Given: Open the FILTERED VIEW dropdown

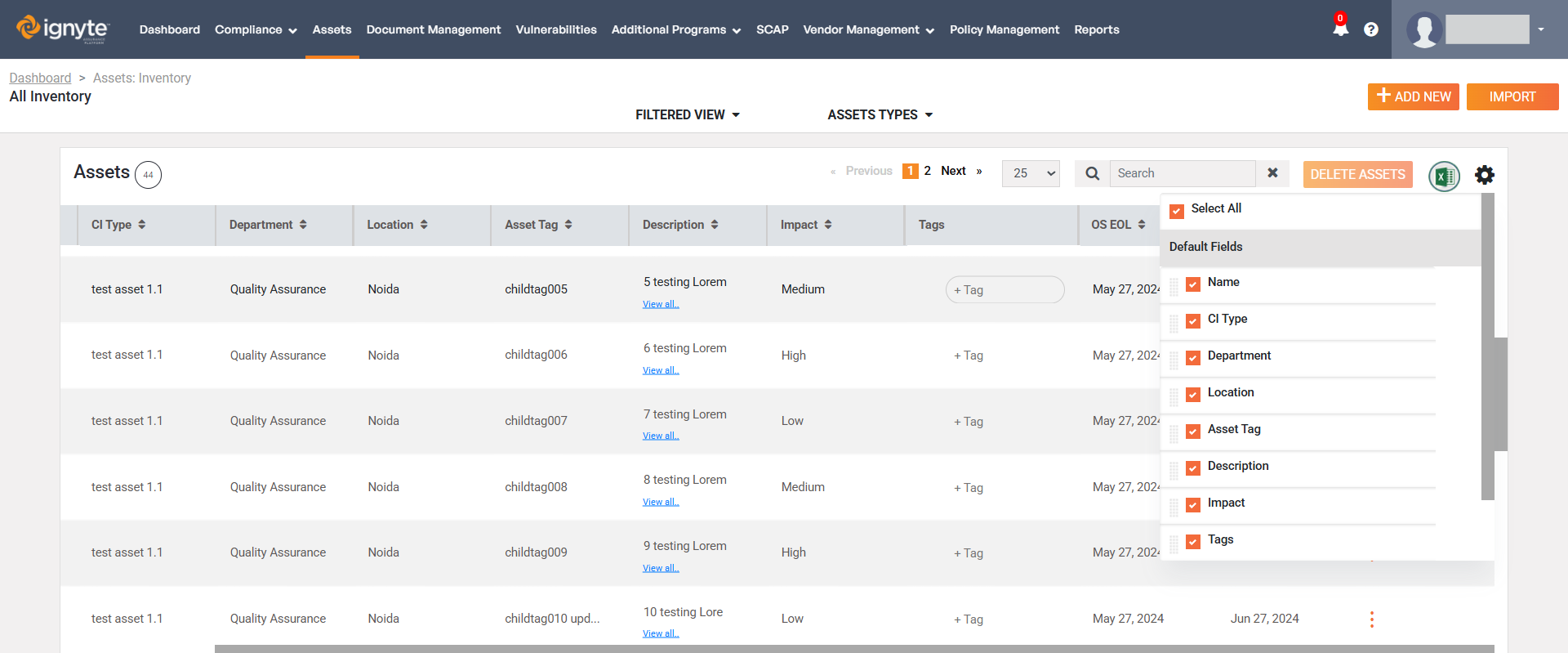Looking at the screenshot, I should point(688,114).
